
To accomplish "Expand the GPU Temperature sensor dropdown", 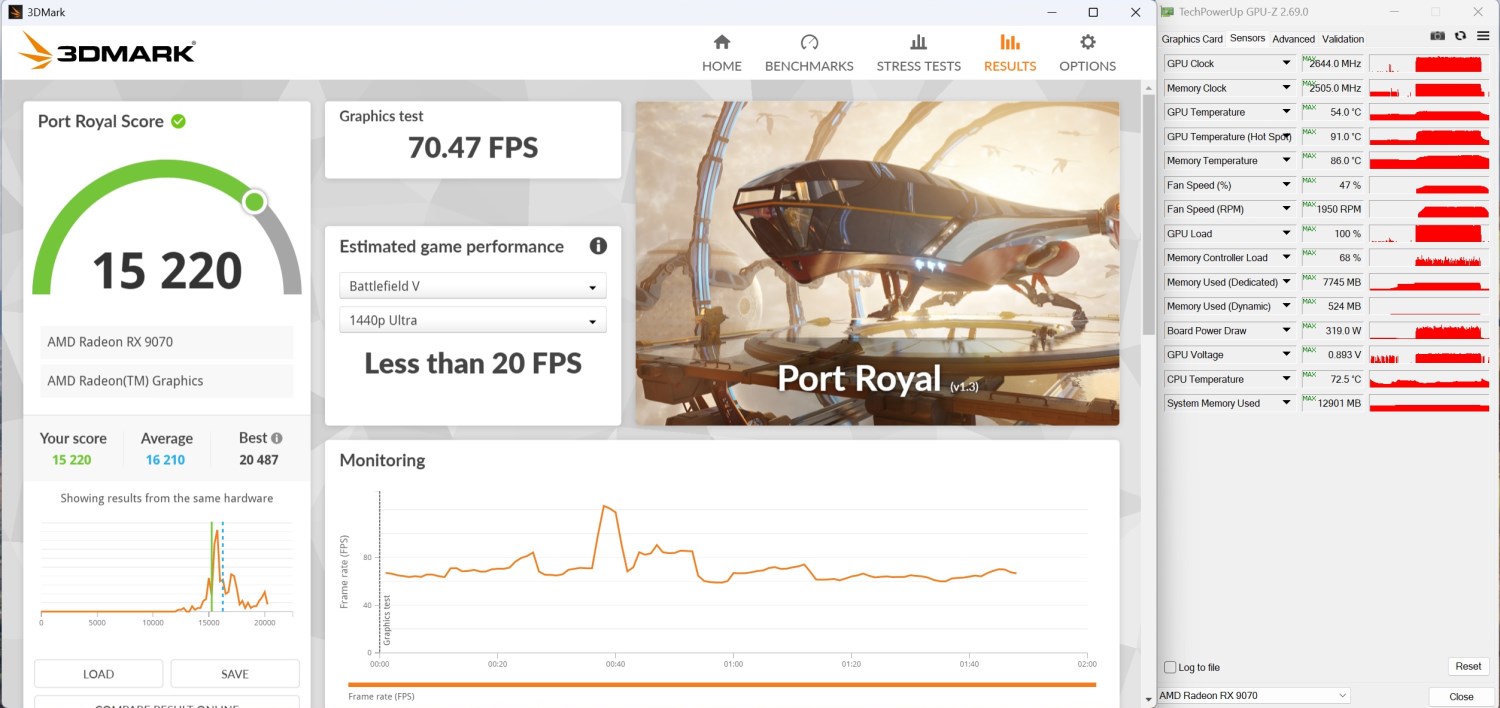I will 1287,112.
